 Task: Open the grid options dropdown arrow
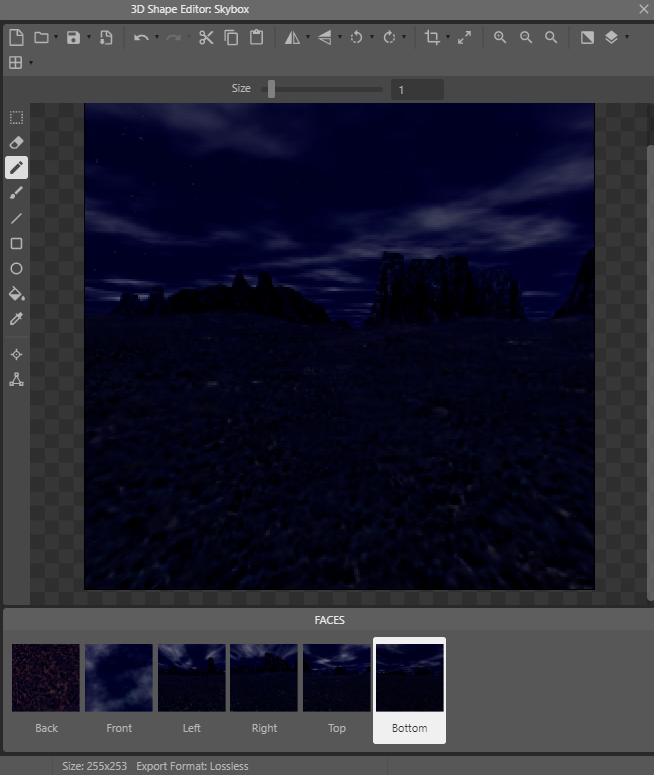31,63
